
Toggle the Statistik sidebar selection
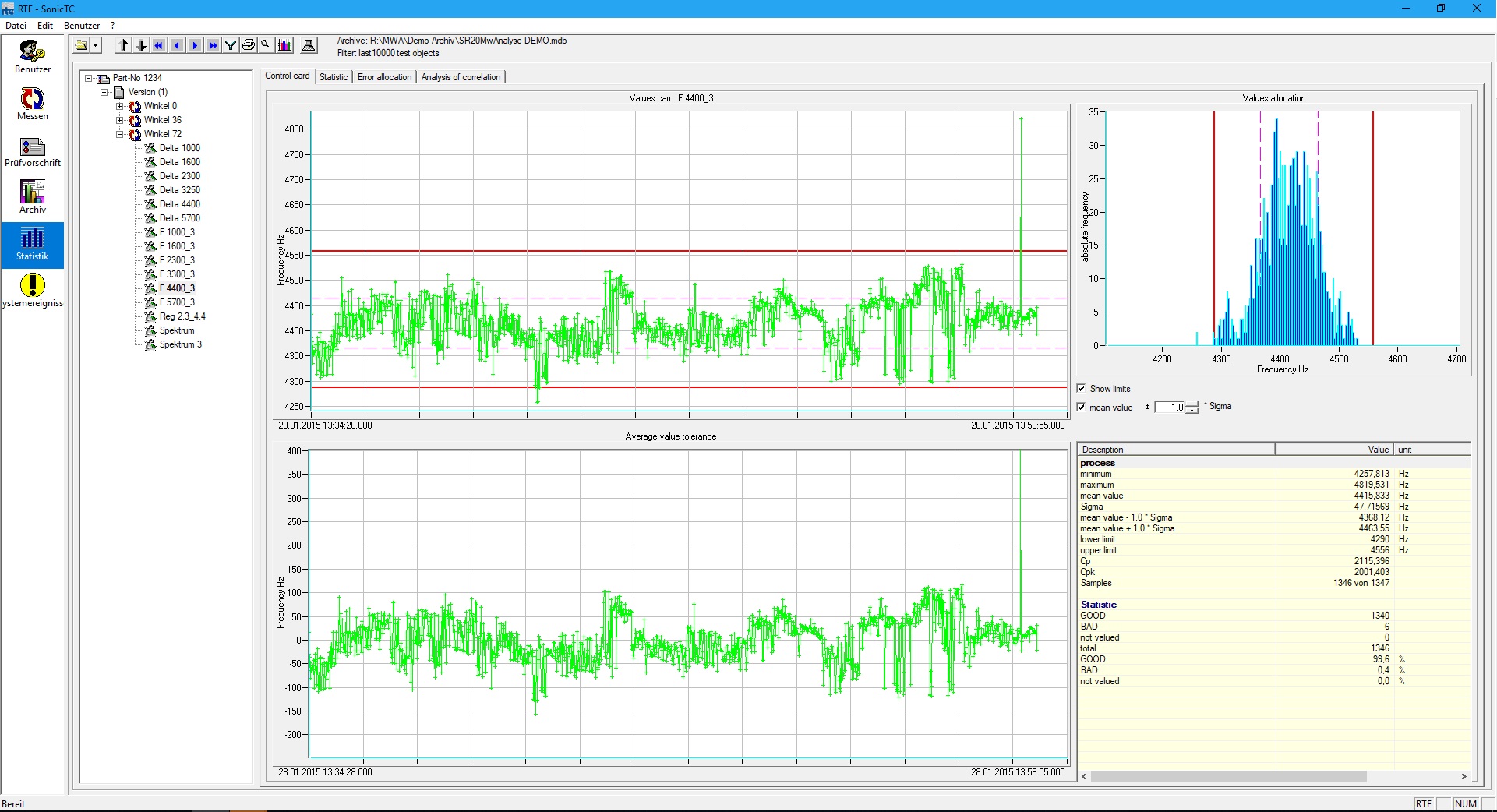[32, 245]
